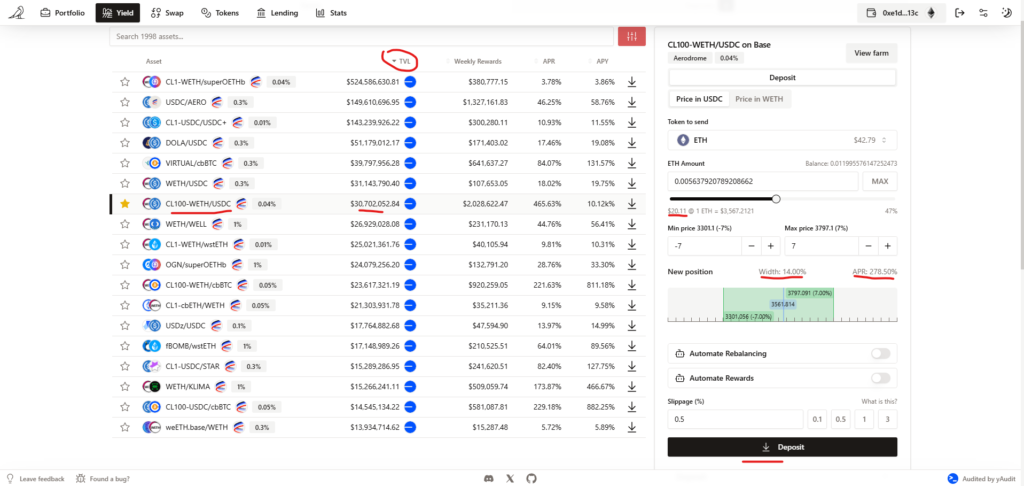Click Base chain icon in OGN/superOETHb row
Viewport: 1024px width, 486px height.
coord(410,265)
